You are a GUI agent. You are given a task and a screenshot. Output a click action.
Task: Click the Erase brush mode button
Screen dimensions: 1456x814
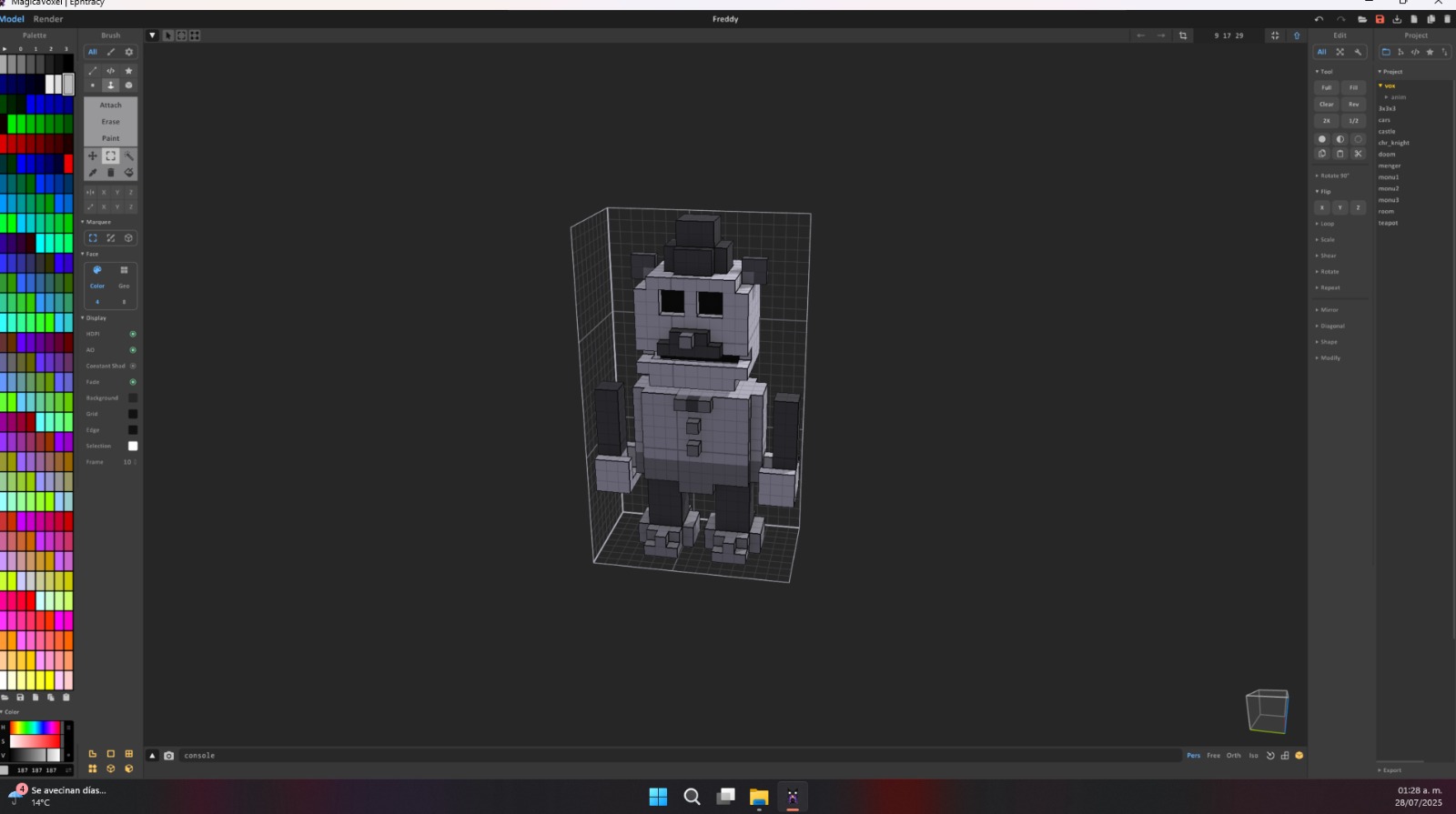pyautogui.click(x=110, y=122)
